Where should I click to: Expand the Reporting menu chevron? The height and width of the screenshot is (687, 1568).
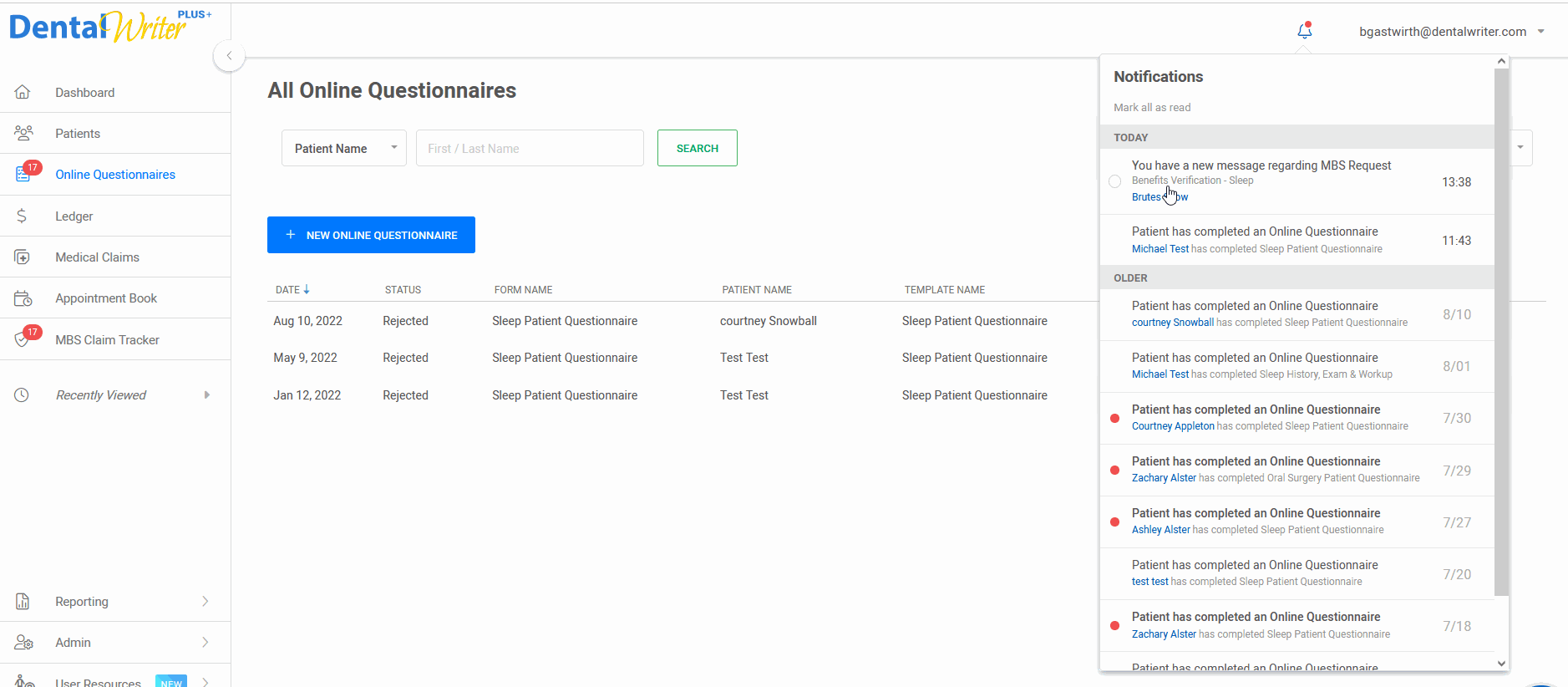click(206, 601)
